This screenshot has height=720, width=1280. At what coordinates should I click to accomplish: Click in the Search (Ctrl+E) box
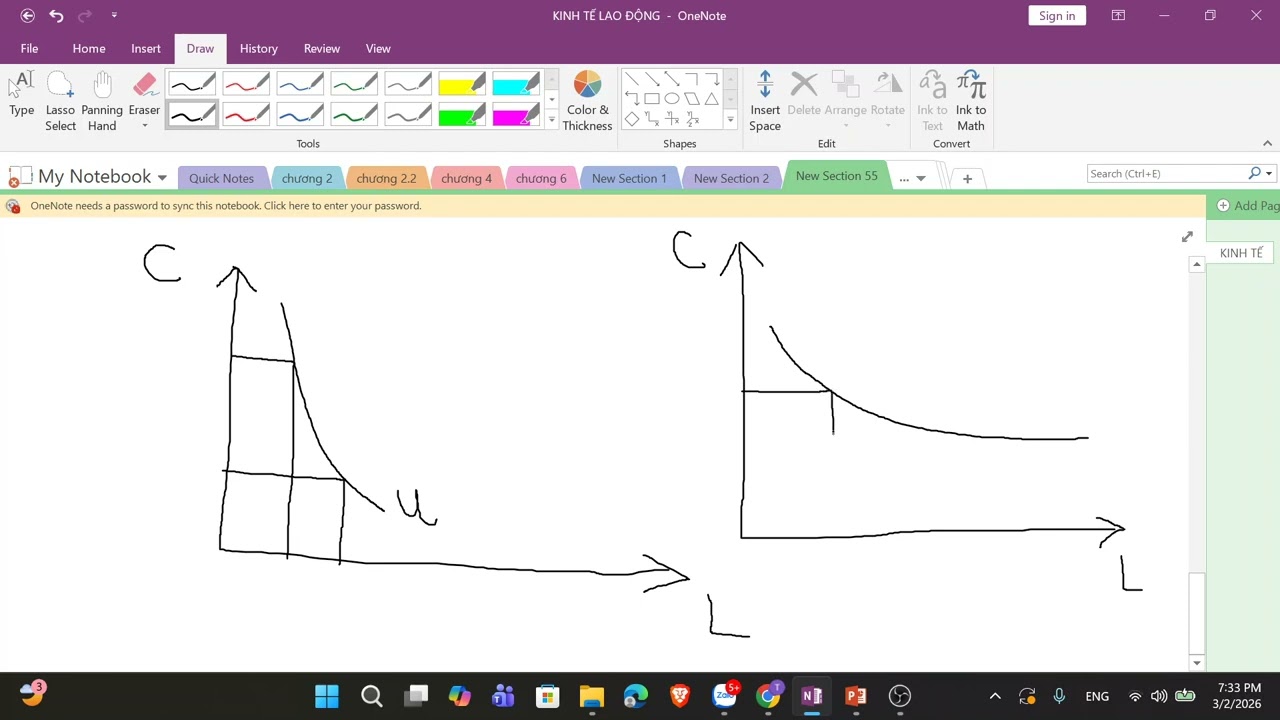click(1166, 174)
